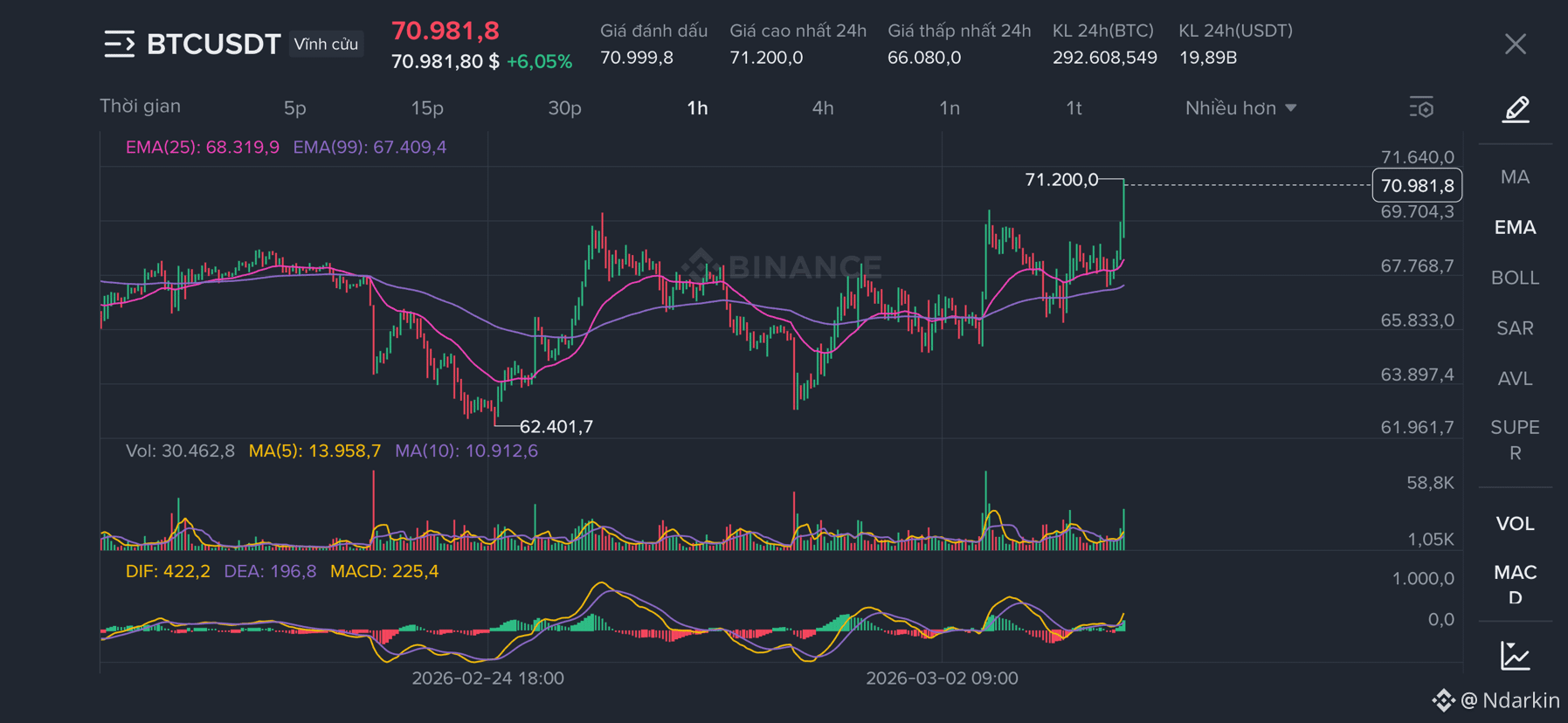Click the EMA(99): 67.409,4 label

point(370,147)
